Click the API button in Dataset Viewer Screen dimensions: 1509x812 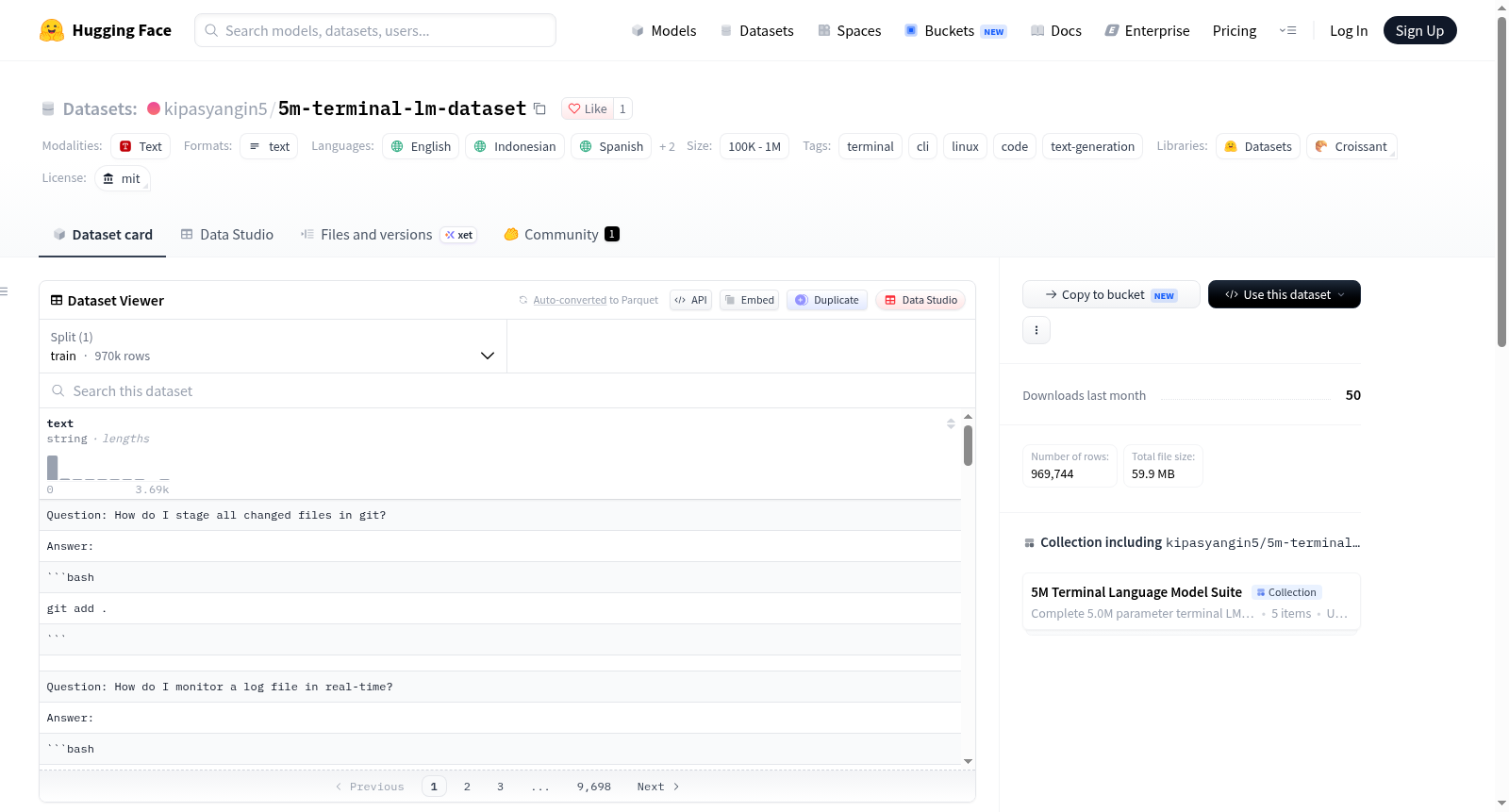[690, 300]
